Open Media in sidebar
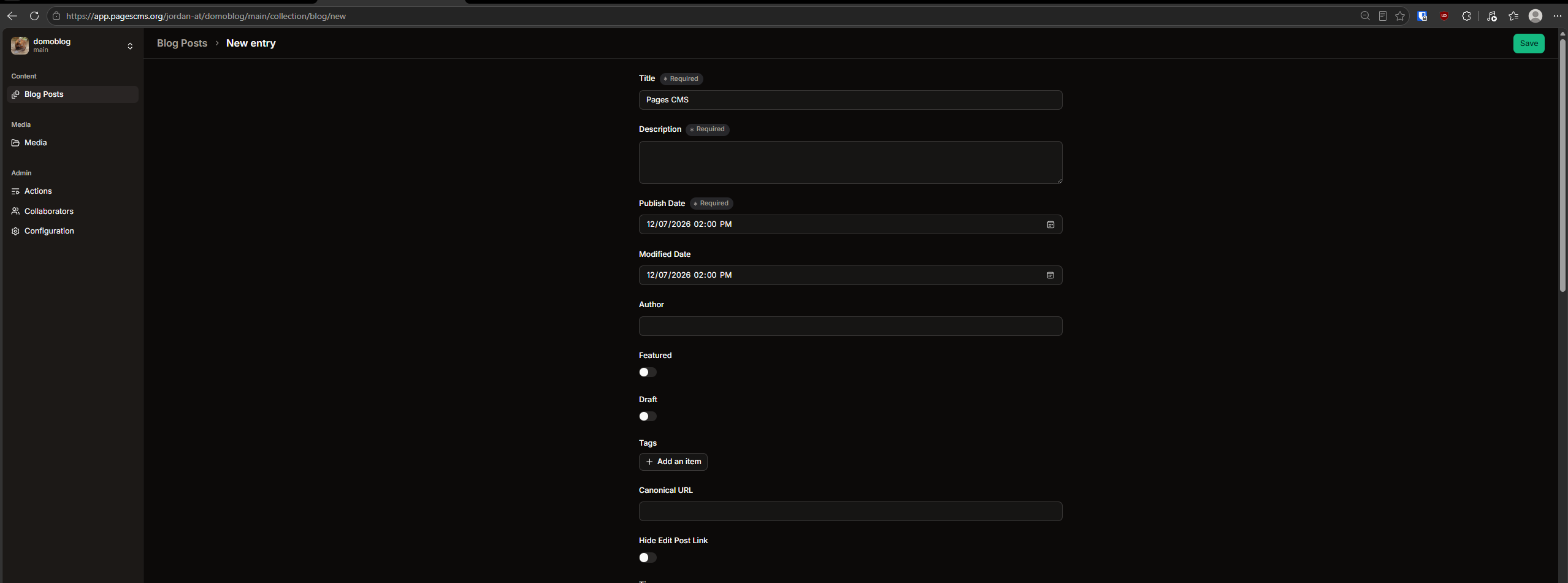 [72, 143]
